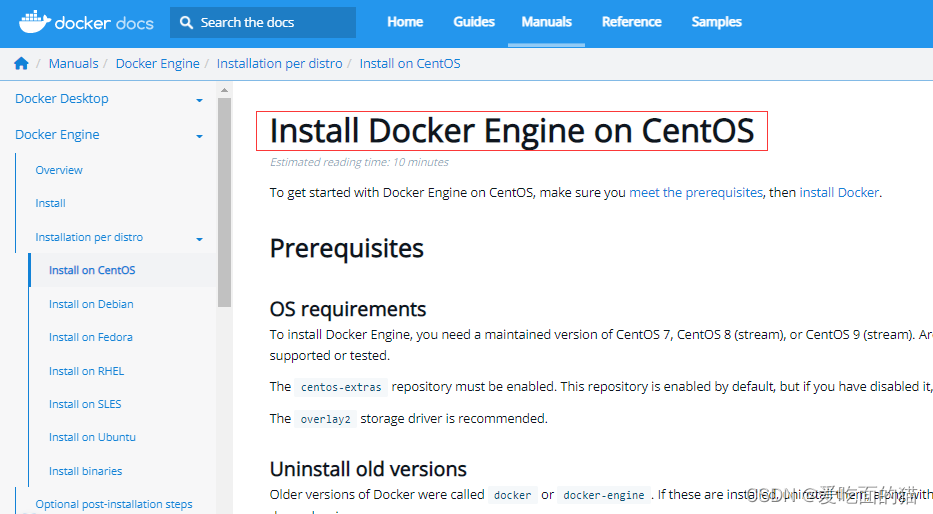The height and width of the screenshot is (514, 933).
Task: Collapse the Docker Desktop sidebar arrow
Action: [199, 101]
